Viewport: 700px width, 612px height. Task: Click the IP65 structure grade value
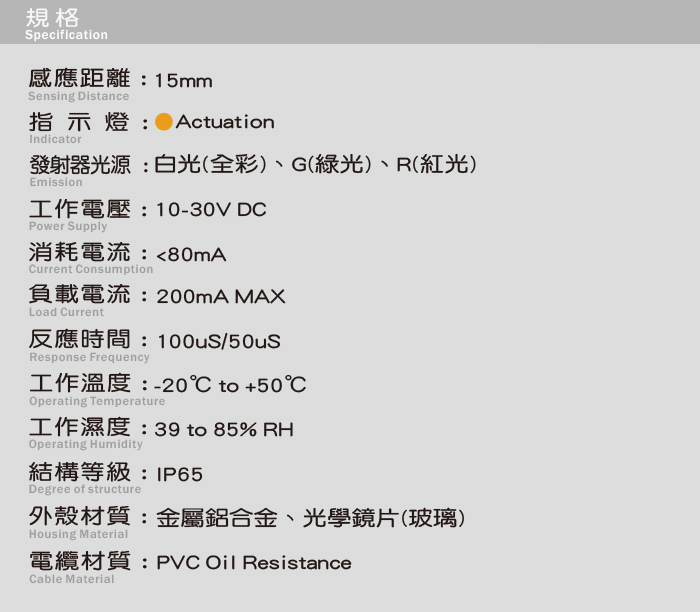(179, 474)
